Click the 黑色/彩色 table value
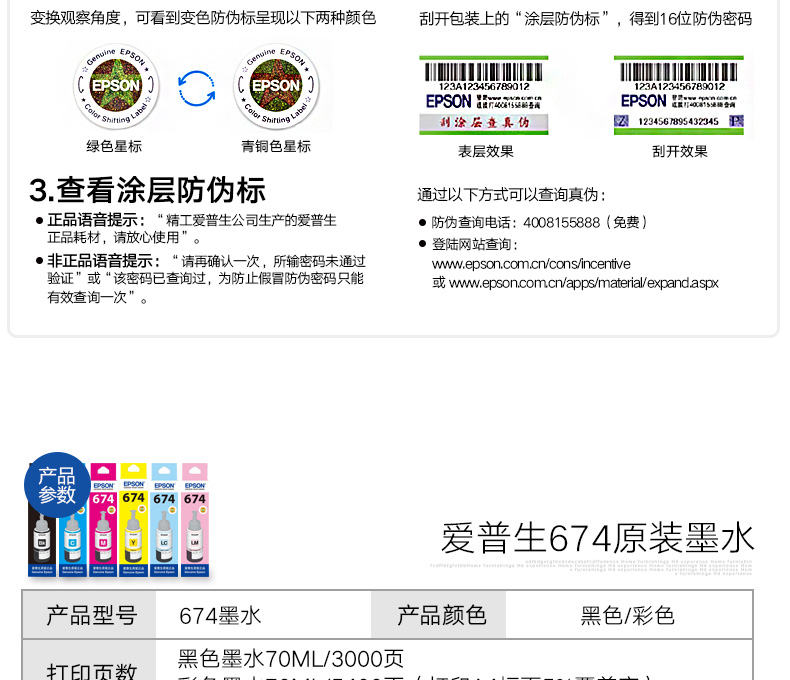 (x=628, y=616)
